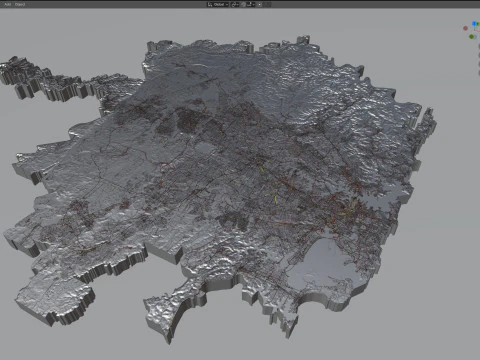Open the pivot point dropdown
Image resolution: width=480 pixels, height=360 pixels.
coord(235,4)
